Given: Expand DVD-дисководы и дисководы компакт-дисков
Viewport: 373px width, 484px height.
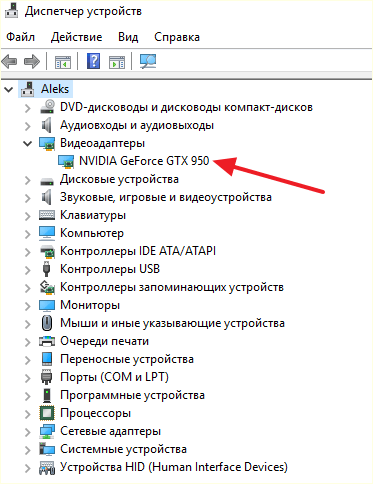Looking at the screenshot, I should (28, 108).
